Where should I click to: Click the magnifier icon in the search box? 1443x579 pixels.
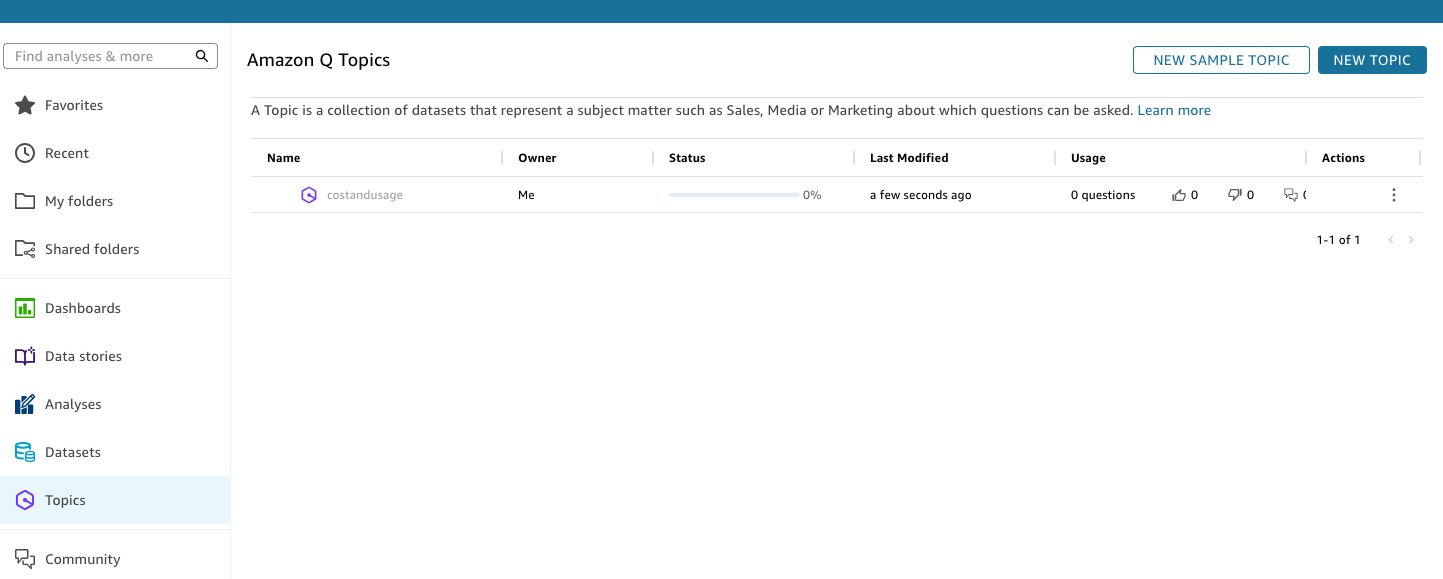point(202,56)
